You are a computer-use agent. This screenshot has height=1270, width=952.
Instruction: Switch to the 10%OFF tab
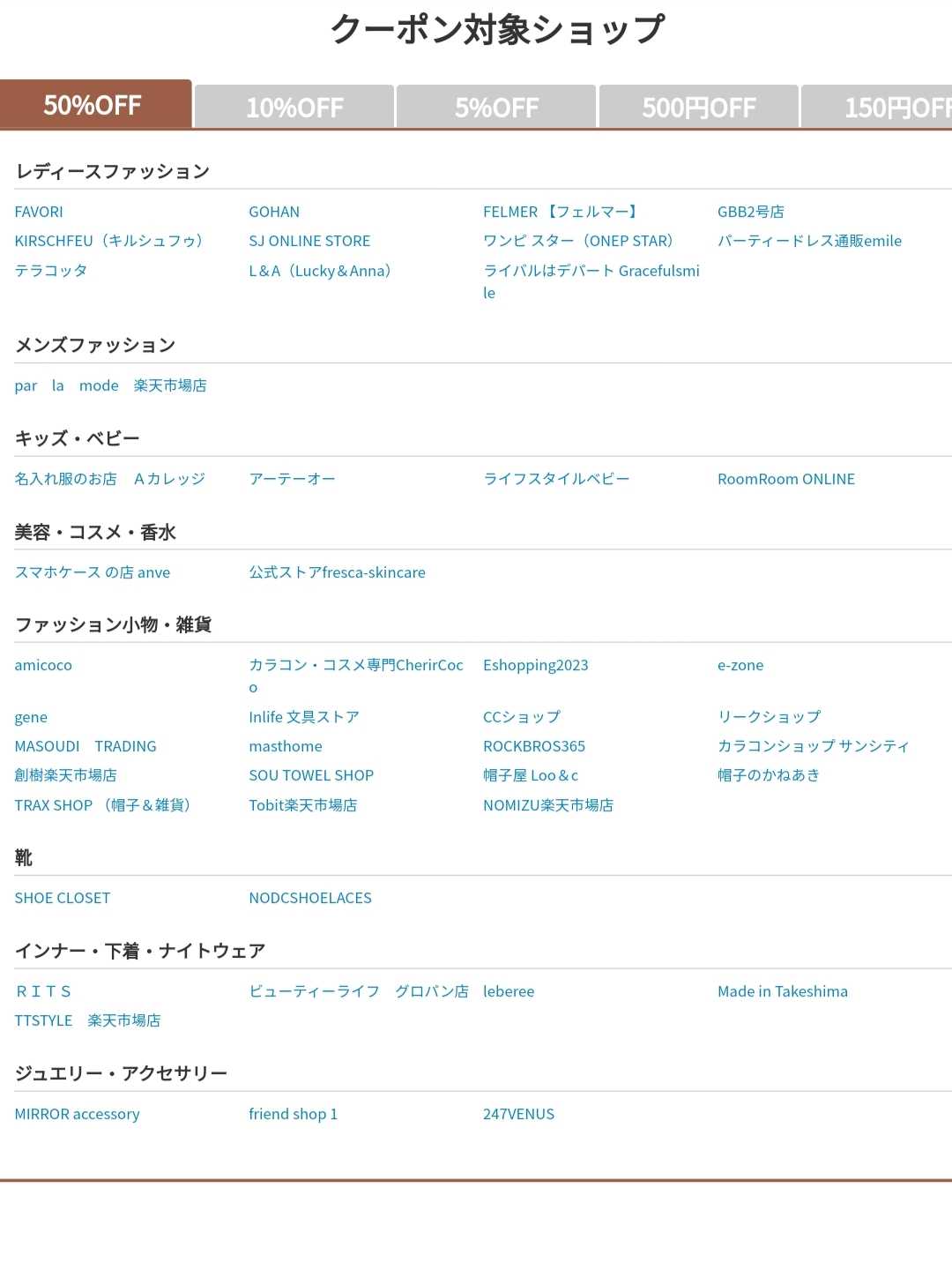coord(294,107)
